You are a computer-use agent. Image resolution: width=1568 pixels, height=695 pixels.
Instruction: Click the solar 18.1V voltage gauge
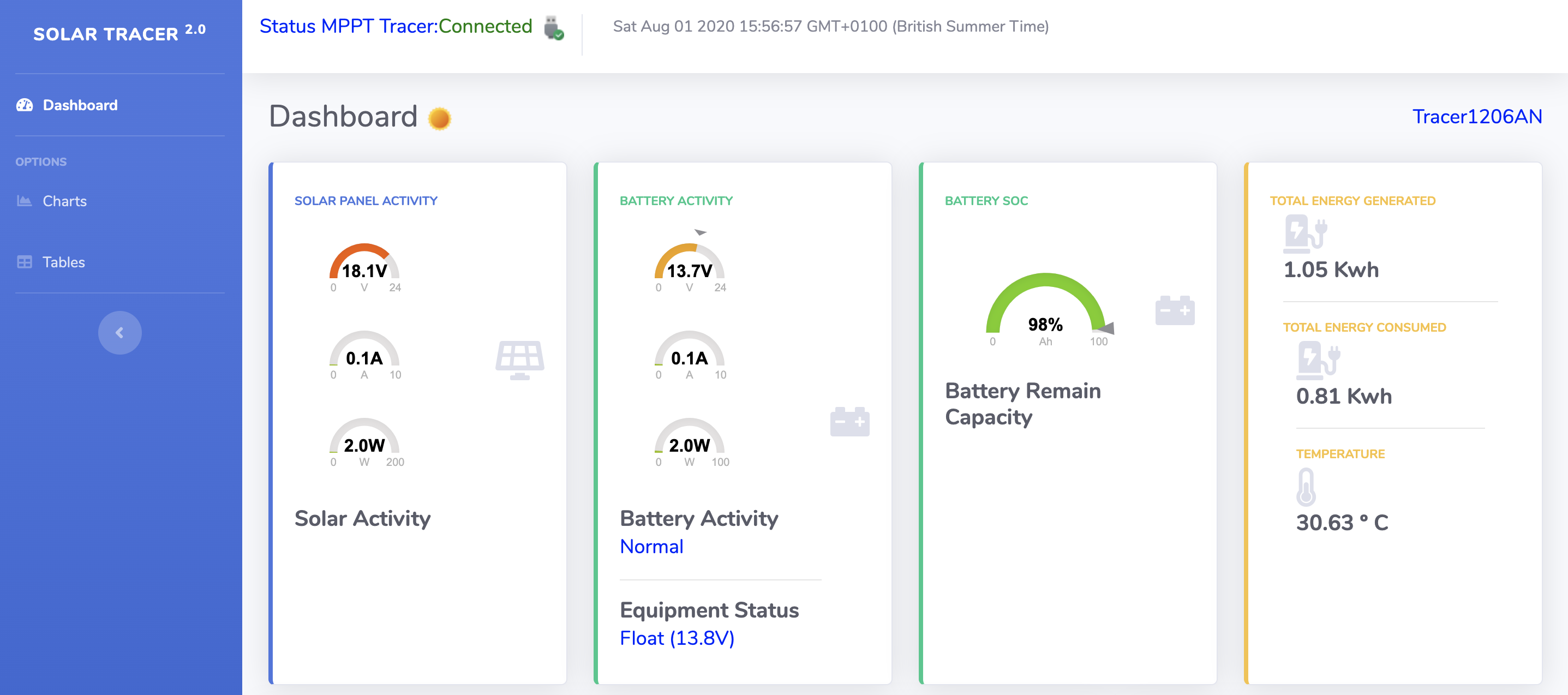tap(364, 268)
